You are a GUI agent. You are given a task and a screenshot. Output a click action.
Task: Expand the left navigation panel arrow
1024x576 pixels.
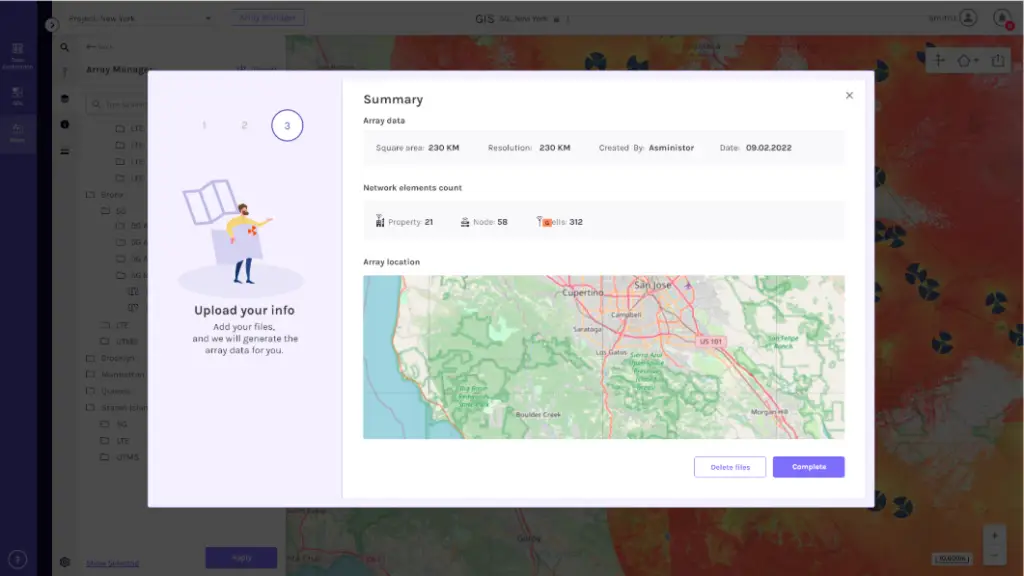(52, 24)
